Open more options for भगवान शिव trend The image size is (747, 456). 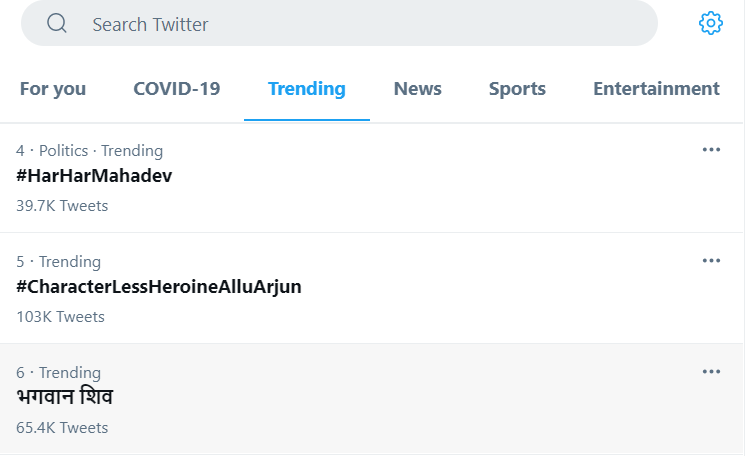pyautogui.click(x=711, y=372)
